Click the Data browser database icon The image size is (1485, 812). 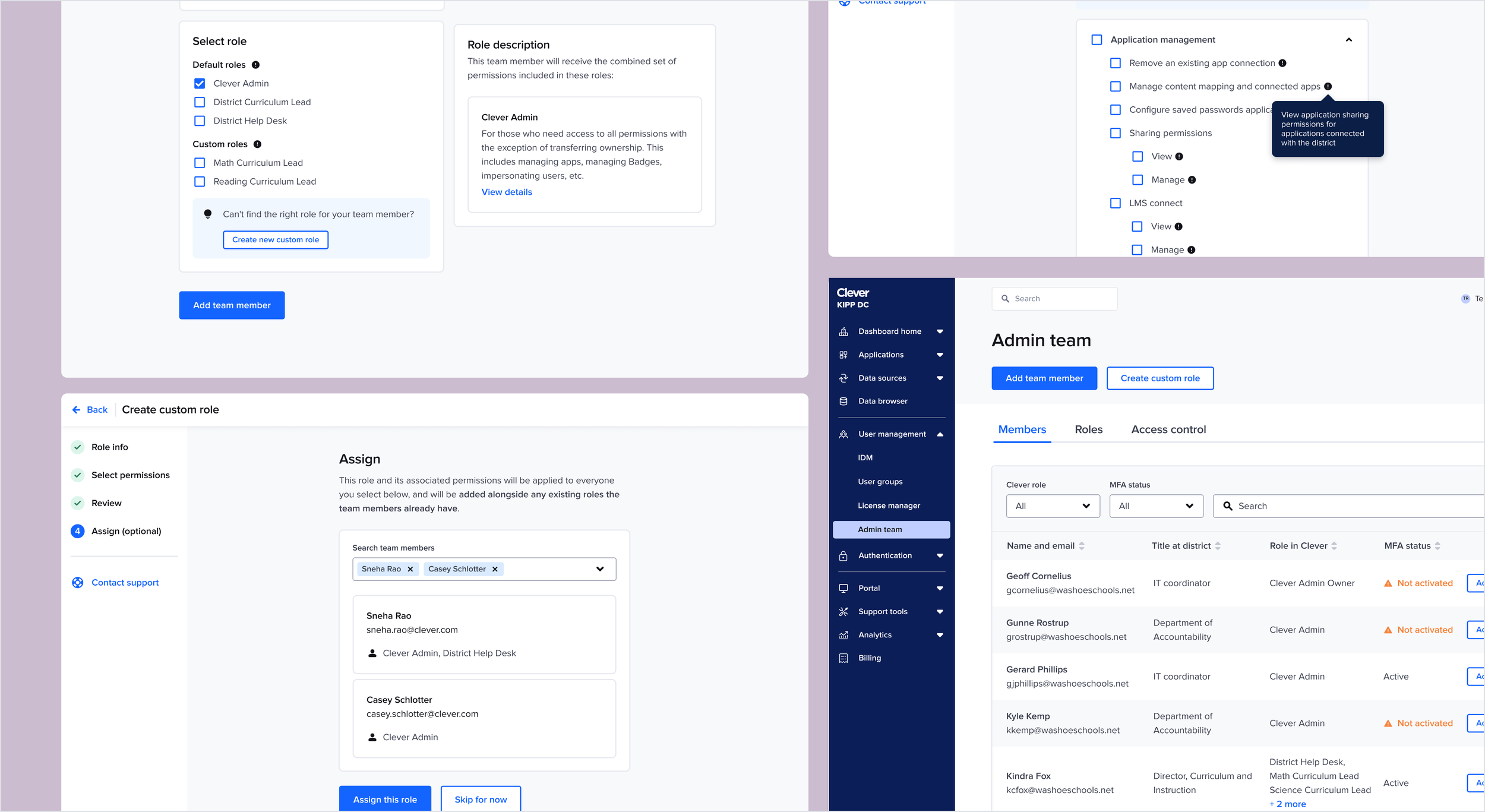coord(843,401)
